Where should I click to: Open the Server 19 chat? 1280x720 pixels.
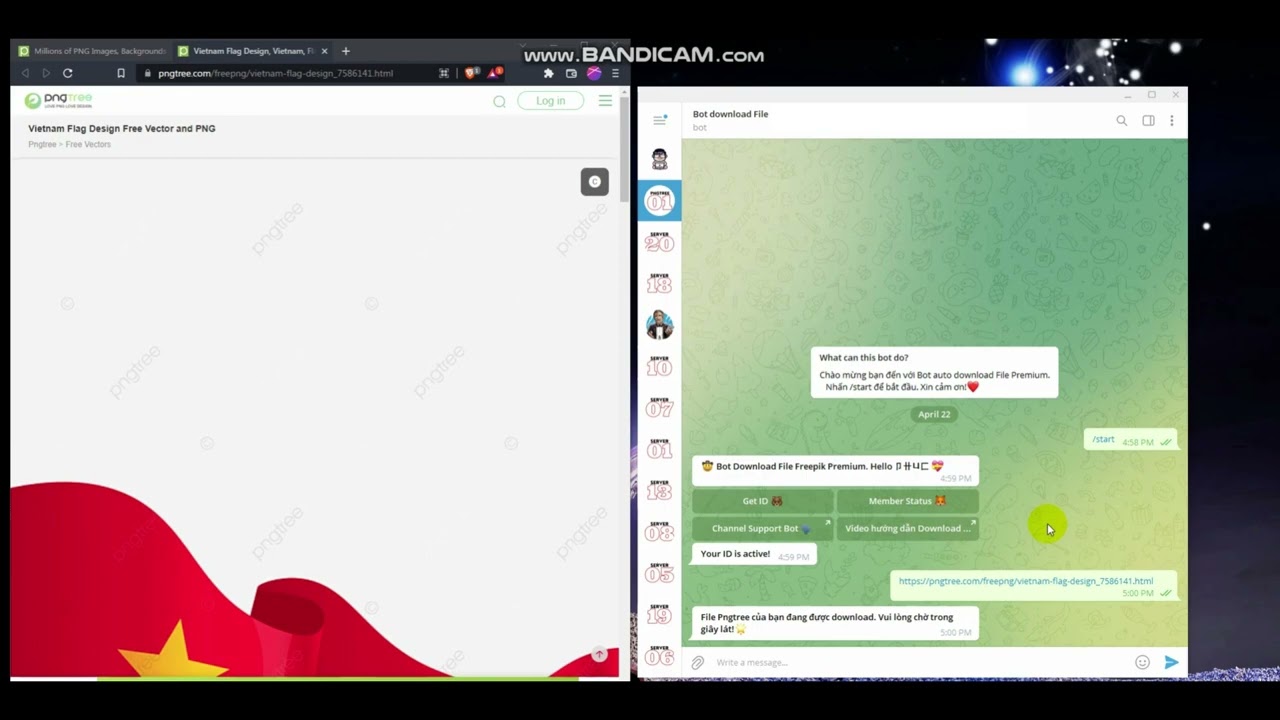pyautogui.click(x=659, y=614)
